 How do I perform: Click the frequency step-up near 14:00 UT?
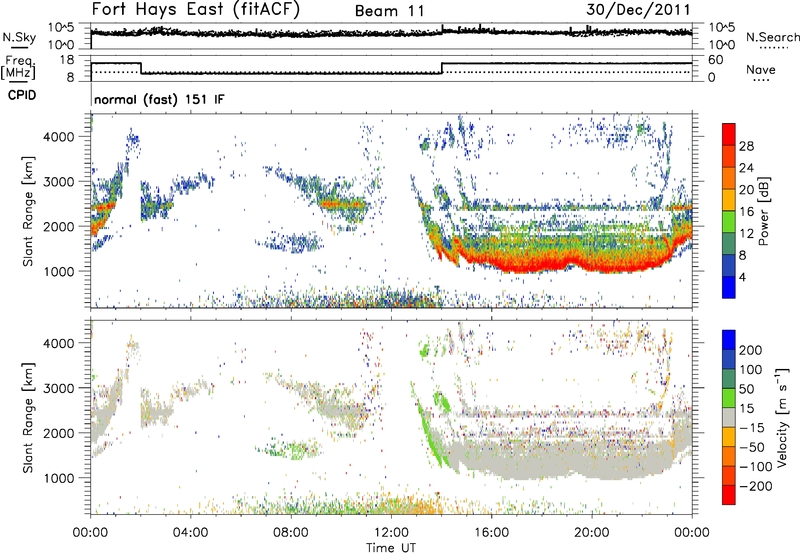point(442,68)
